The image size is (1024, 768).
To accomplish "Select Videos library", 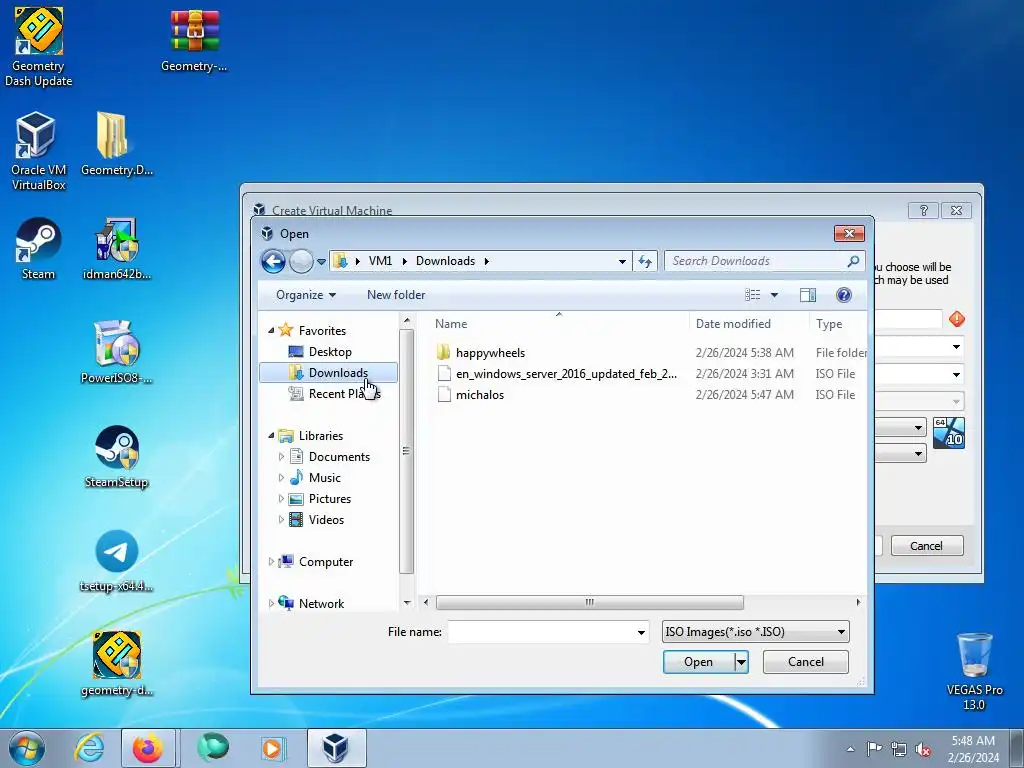I will pos(326,520).
